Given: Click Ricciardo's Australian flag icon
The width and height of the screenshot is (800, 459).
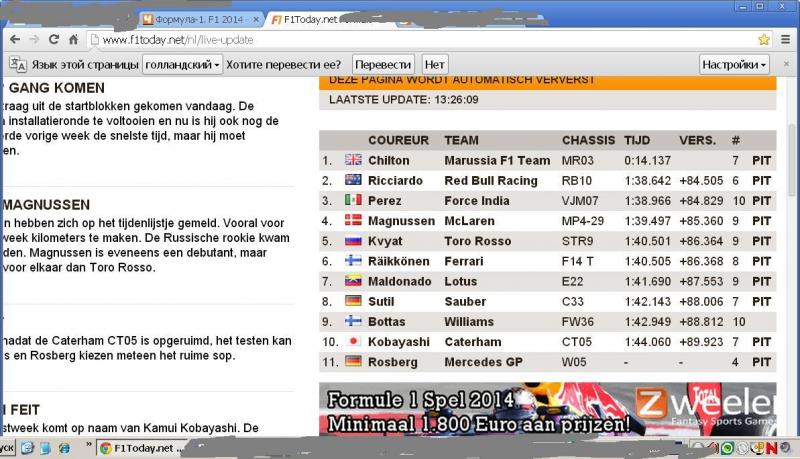Looking at the screenshot, I should [x=353, y=180].
